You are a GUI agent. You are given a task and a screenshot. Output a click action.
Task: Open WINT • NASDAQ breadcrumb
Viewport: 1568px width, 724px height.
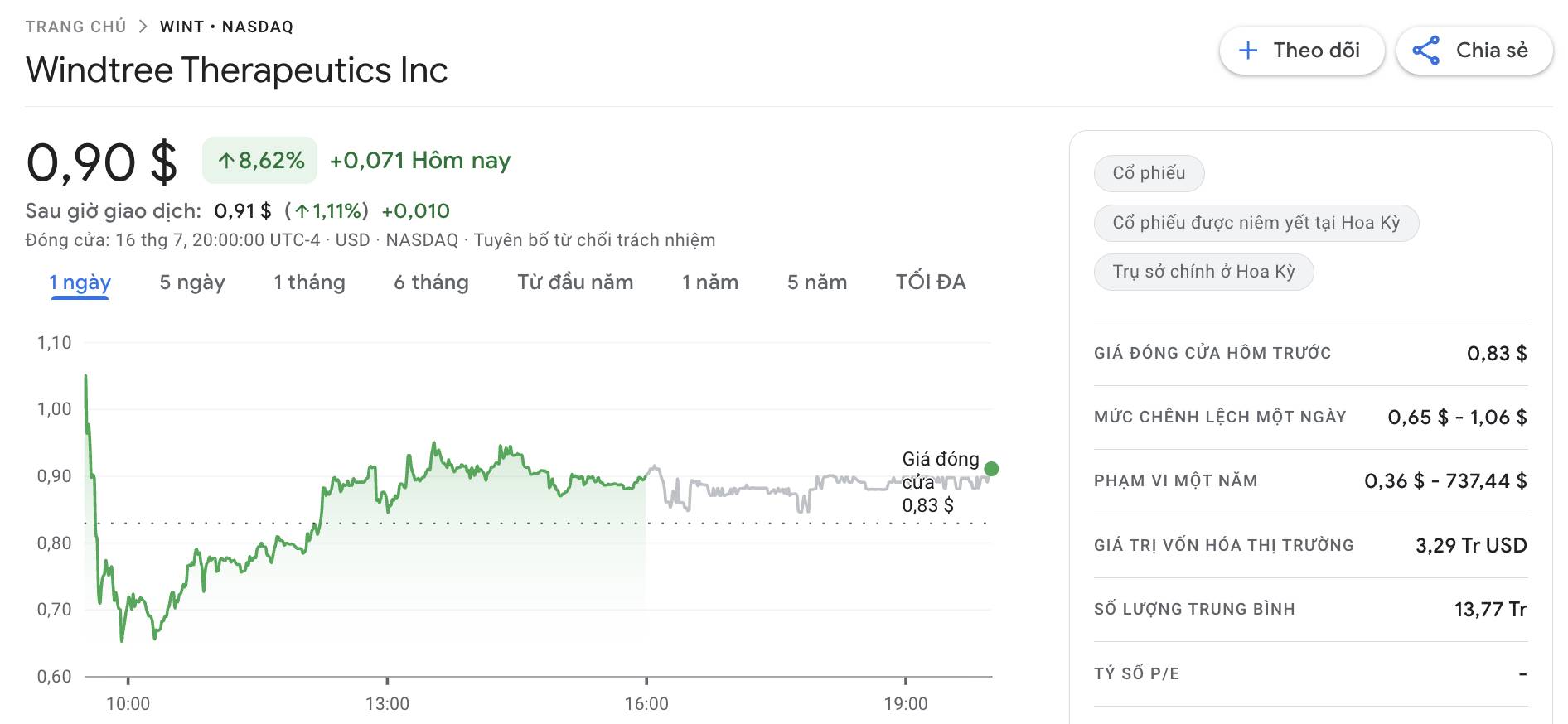coord(226,27)
